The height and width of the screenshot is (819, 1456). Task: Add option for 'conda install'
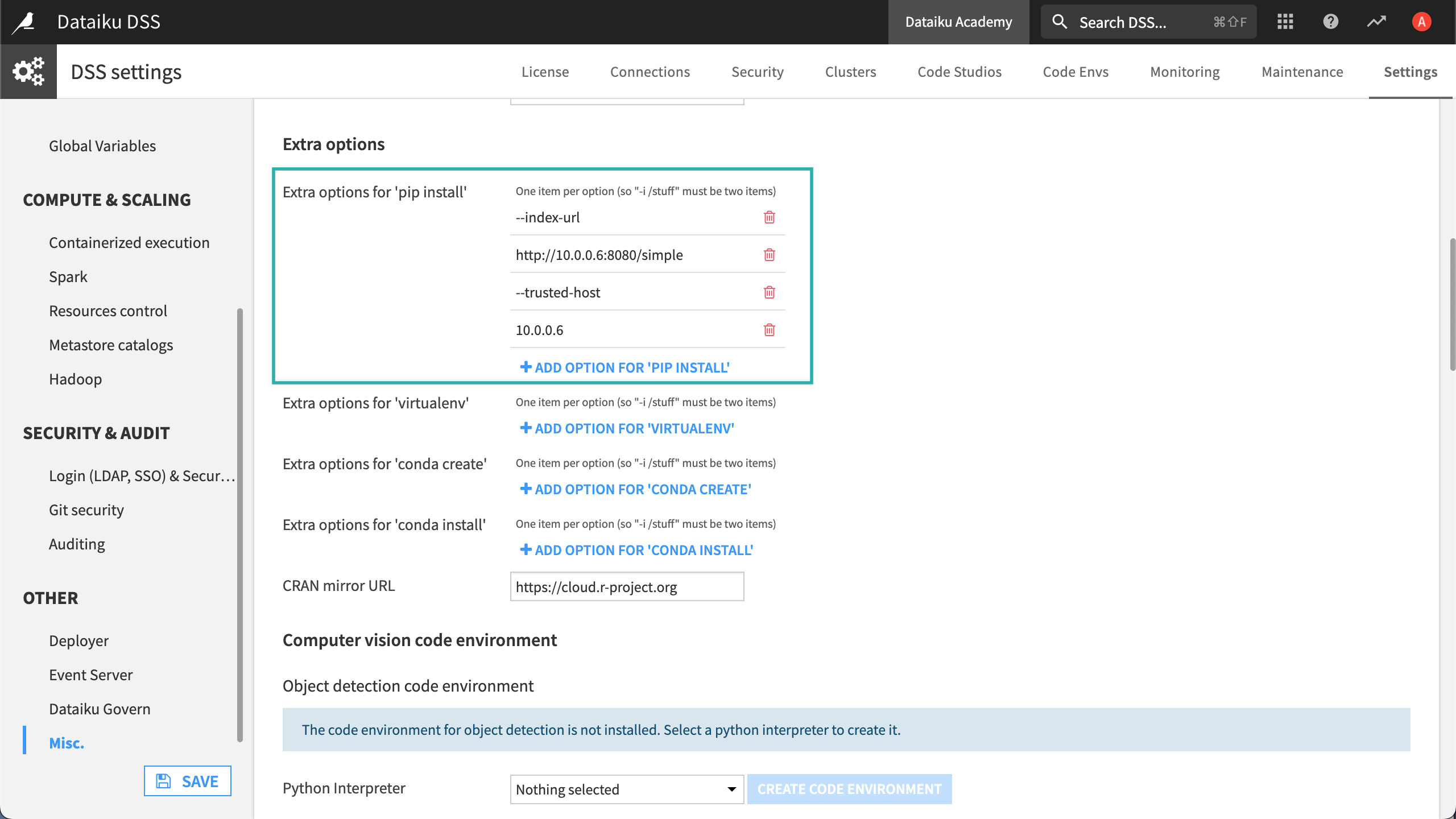pyautogui.click(x=636, y=549)
